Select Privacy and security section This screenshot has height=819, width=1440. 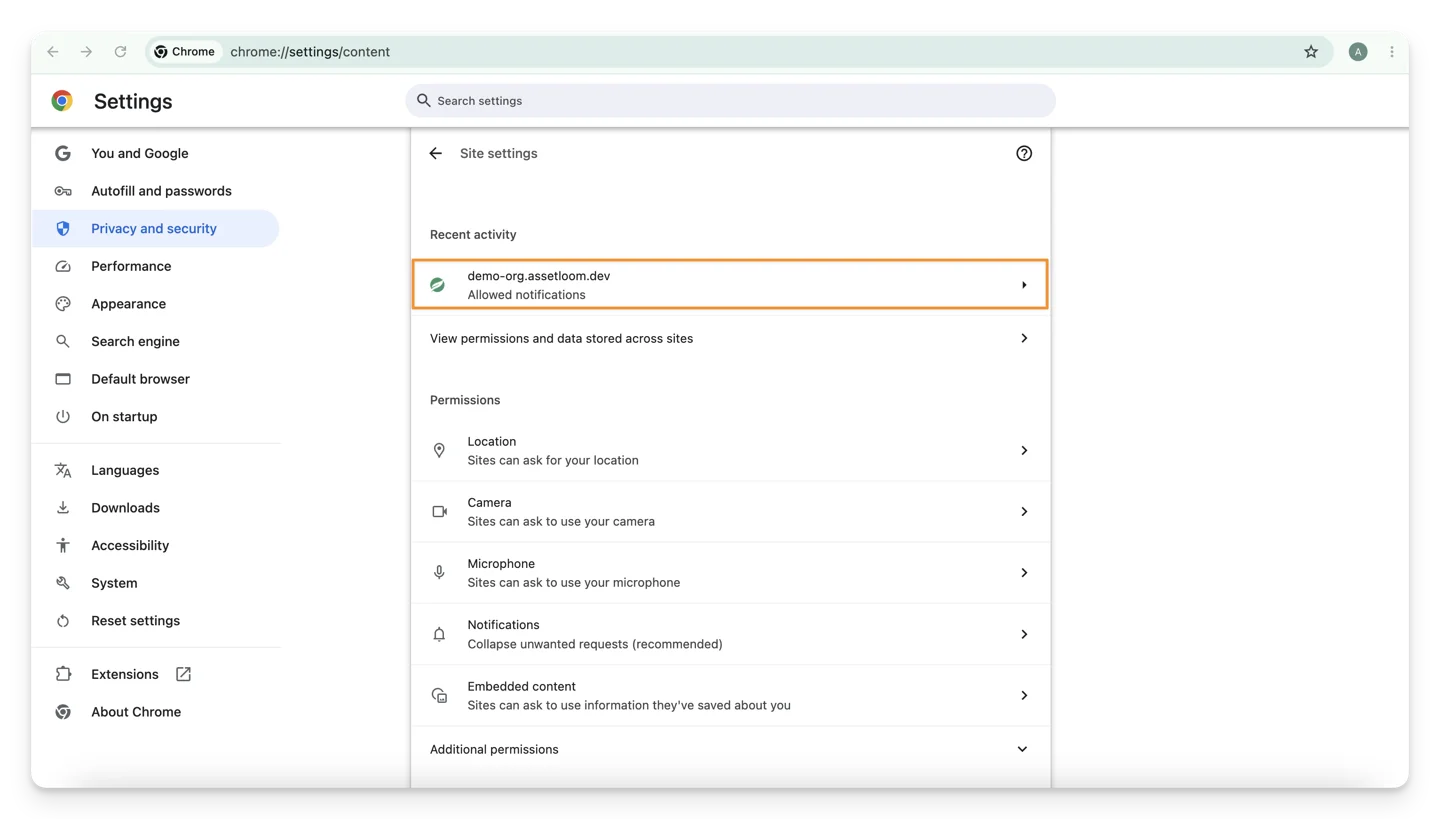[x=156, y=229]
